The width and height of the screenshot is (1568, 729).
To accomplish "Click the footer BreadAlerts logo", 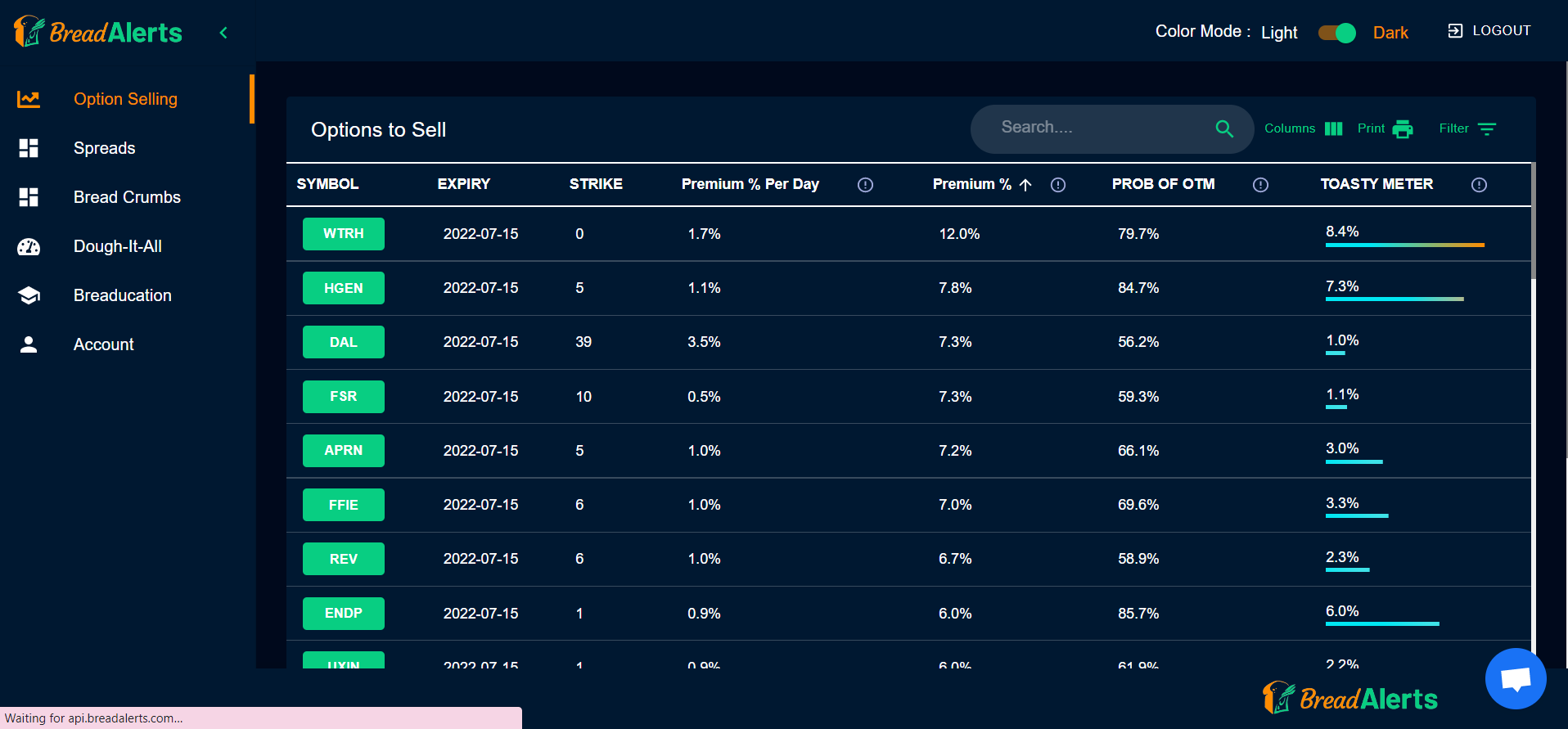I will pyautogui.click(x=1349, y=699).
